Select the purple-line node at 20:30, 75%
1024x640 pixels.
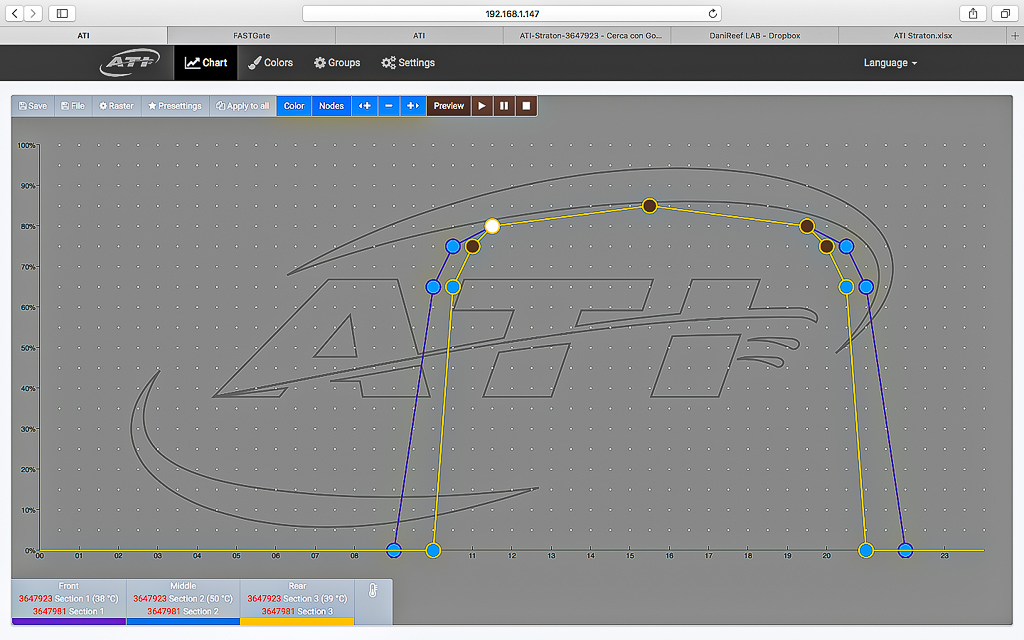point(846,246)
